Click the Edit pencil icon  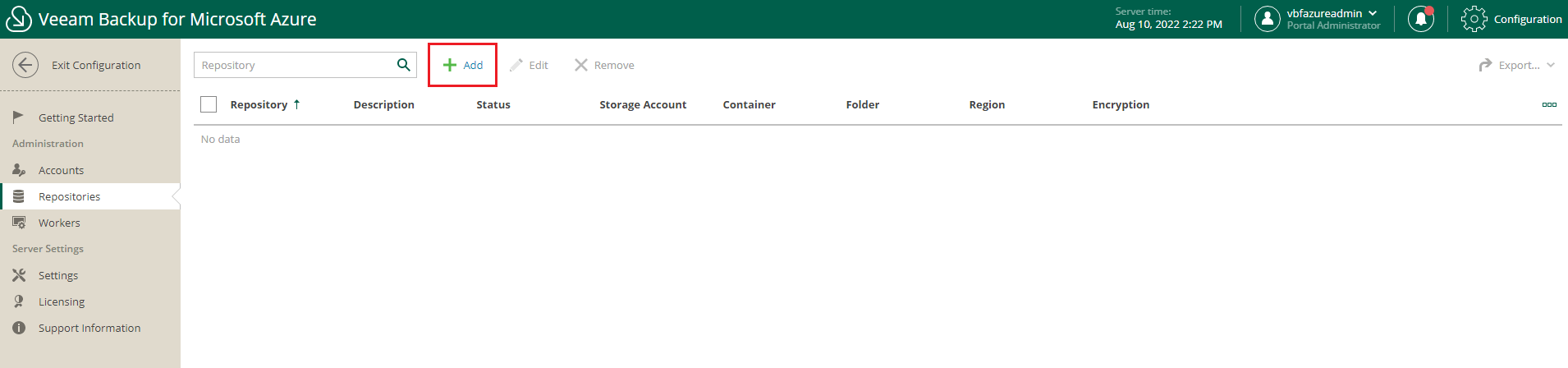(516, 65)
